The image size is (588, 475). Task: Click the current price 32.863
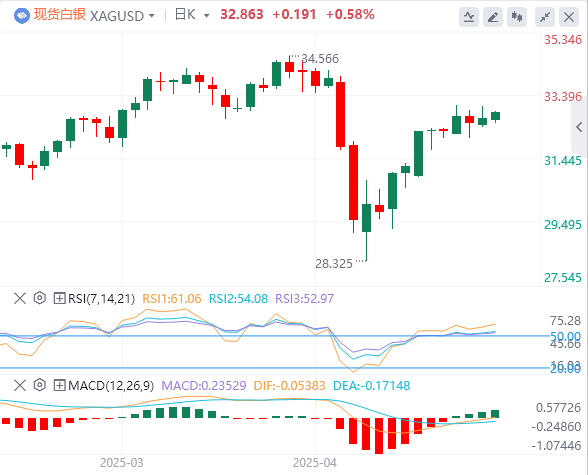pyautogui.click(x=242, y=15)
